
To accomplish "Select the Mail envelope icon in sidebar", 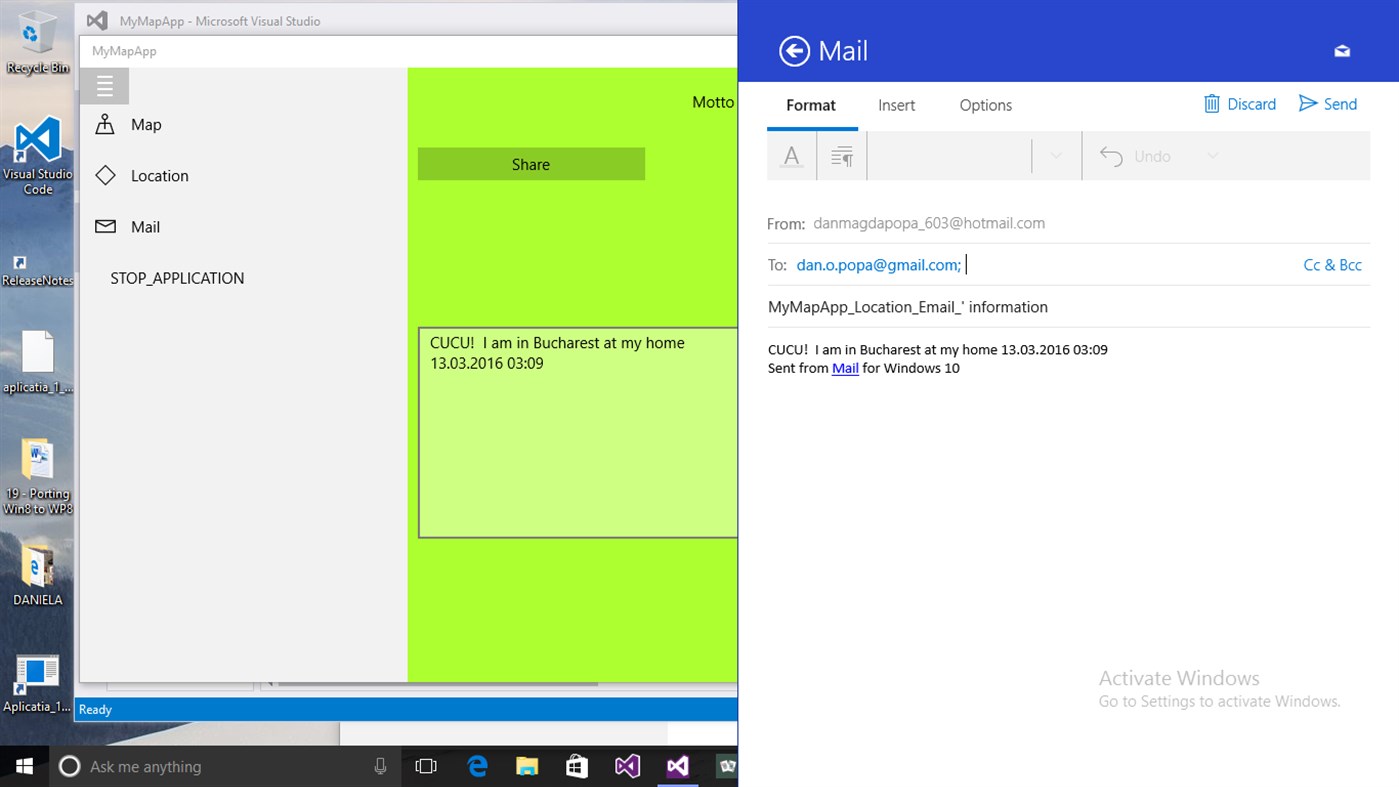I will [x=105, y=226].
